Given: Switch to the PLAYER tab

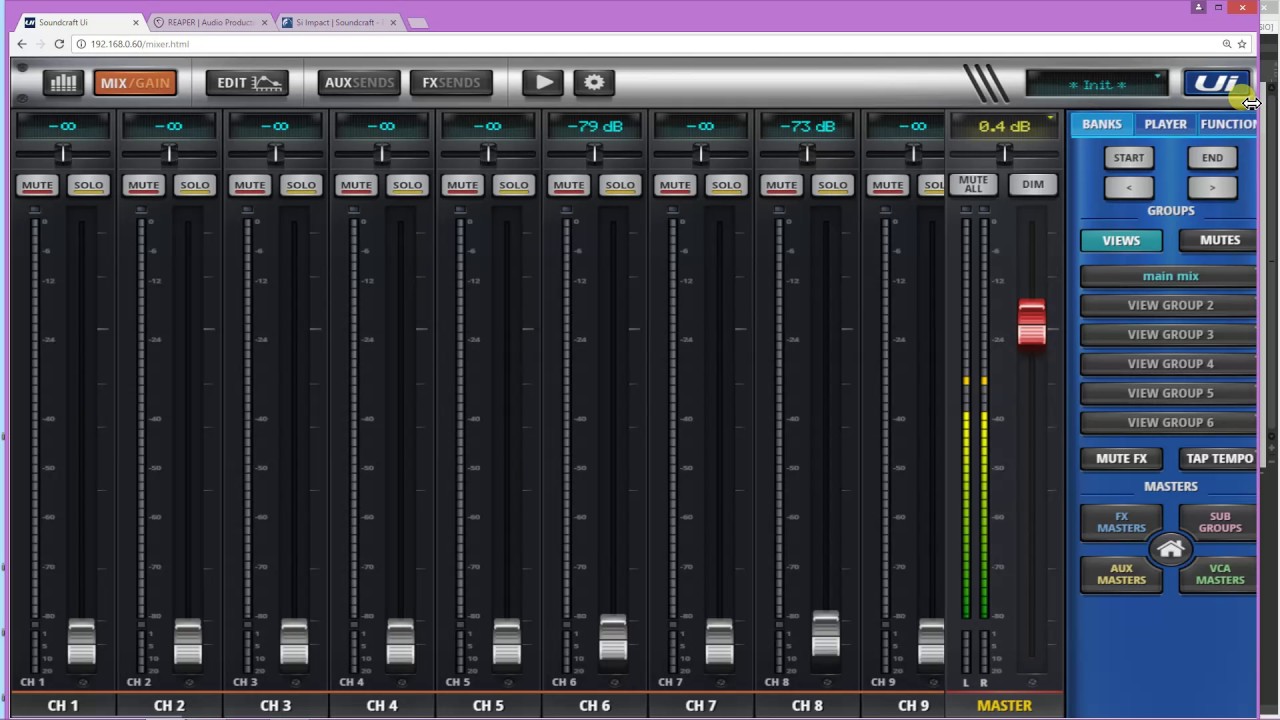Looking at the screenshot, I should coord(1165,124).
